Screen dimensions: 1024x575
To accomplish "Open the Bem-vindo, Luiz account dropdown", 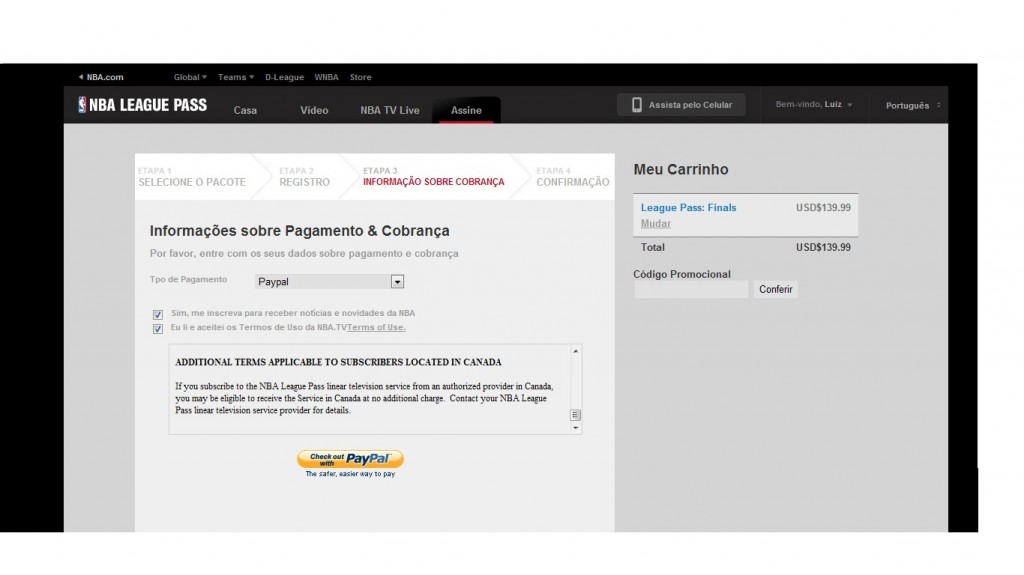I will point(814,105).
